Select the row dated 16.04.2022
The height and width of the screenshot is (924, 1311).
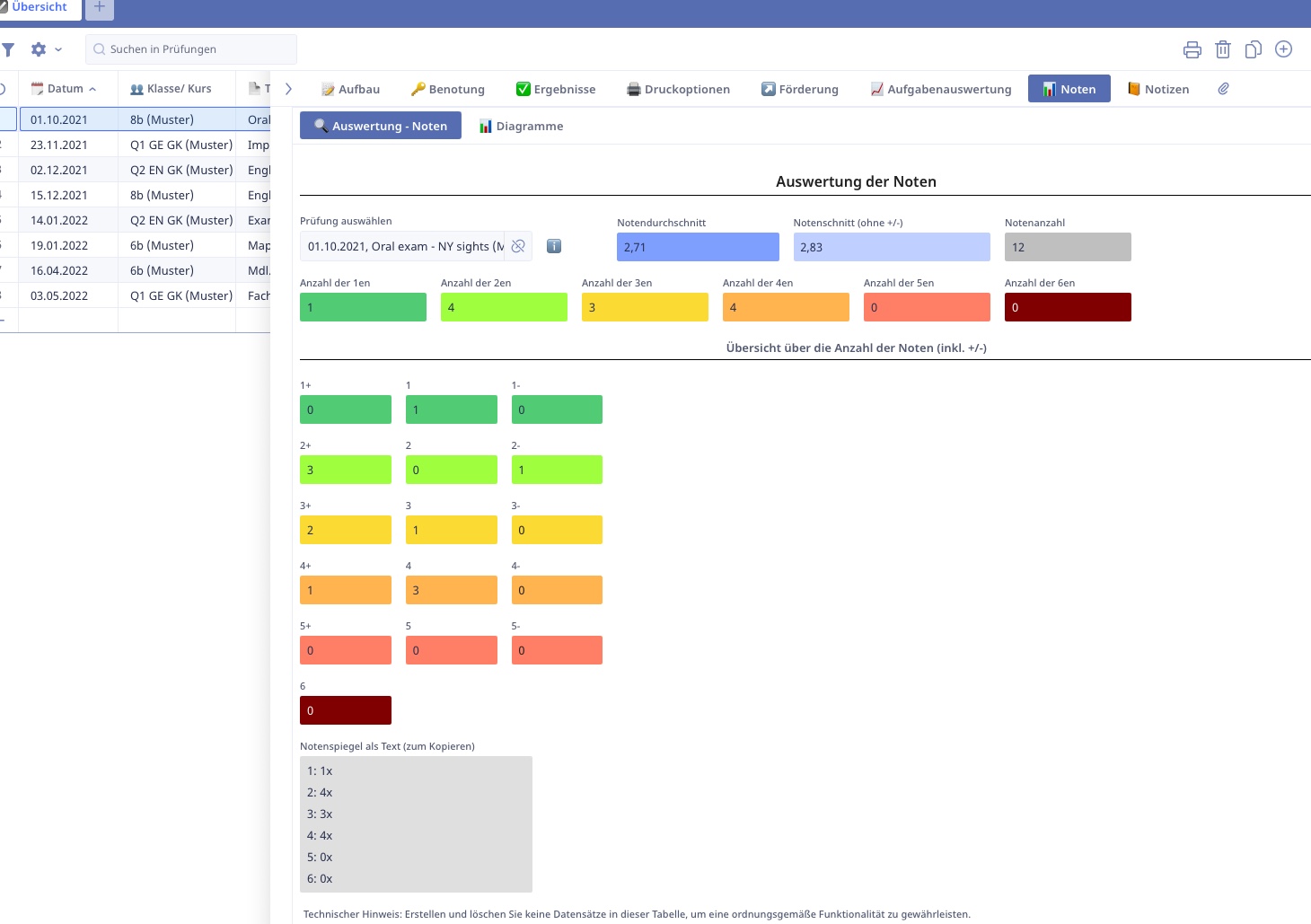(135, 270)
